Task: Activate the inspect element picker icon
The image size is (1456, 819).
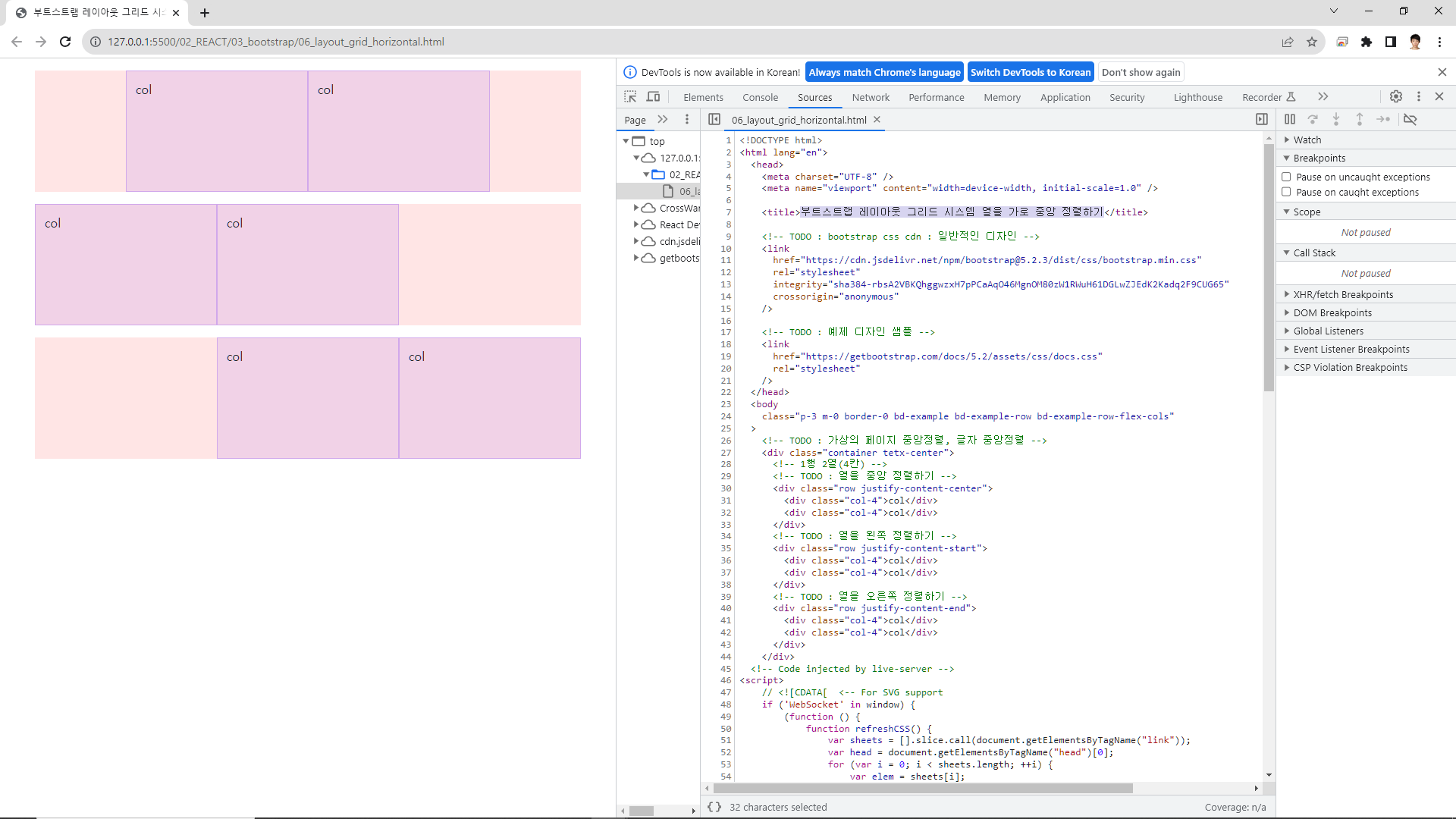Action: click(x=630, y=97)
